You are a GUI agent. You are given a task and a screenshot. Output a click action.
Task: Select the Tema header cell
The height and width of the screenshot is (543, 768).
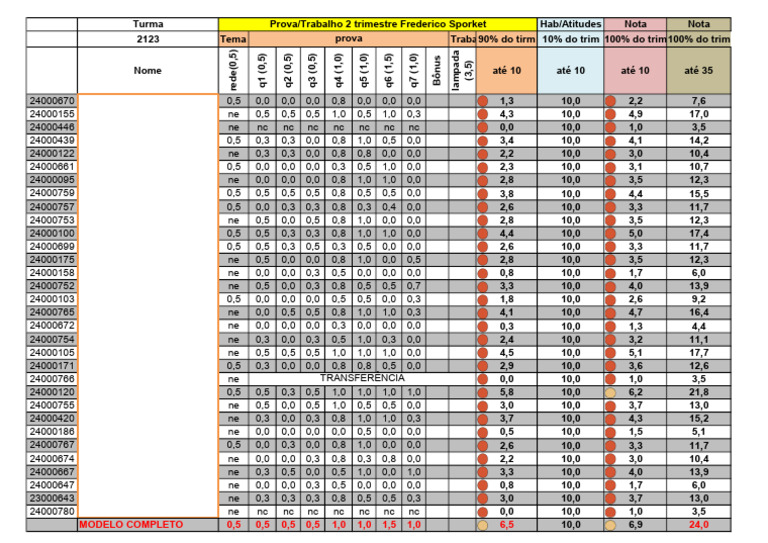[234, 39]
